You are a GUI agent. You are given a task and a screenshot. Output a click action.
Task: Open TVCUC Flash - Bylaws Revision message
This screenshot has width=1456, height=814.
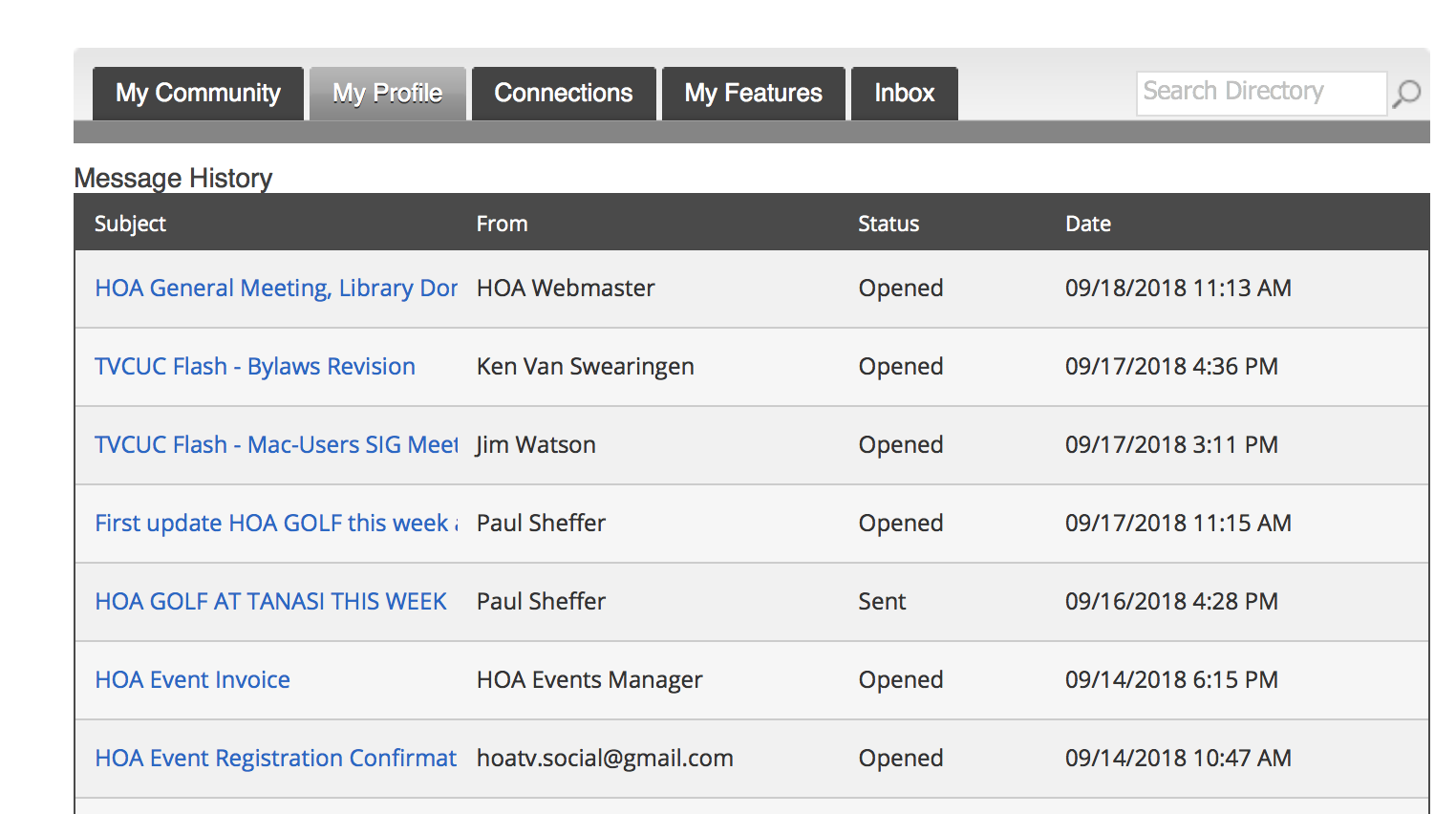(x=255, y=367)
